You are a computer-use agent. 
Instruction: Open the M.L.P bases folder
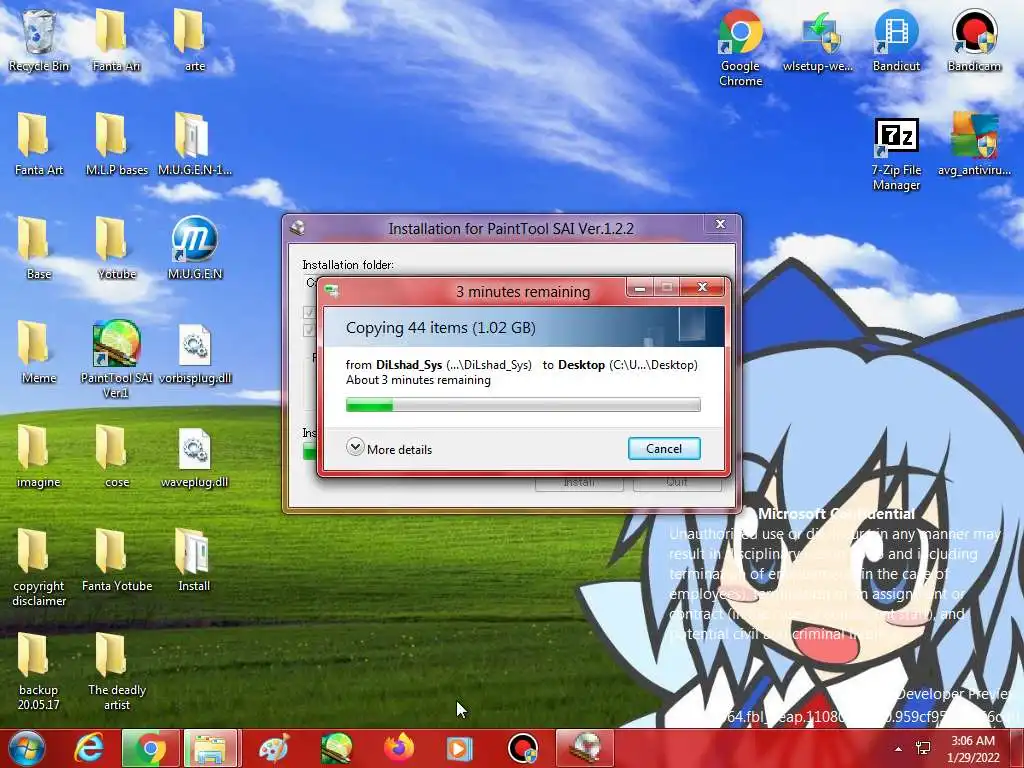click(116, 144)
